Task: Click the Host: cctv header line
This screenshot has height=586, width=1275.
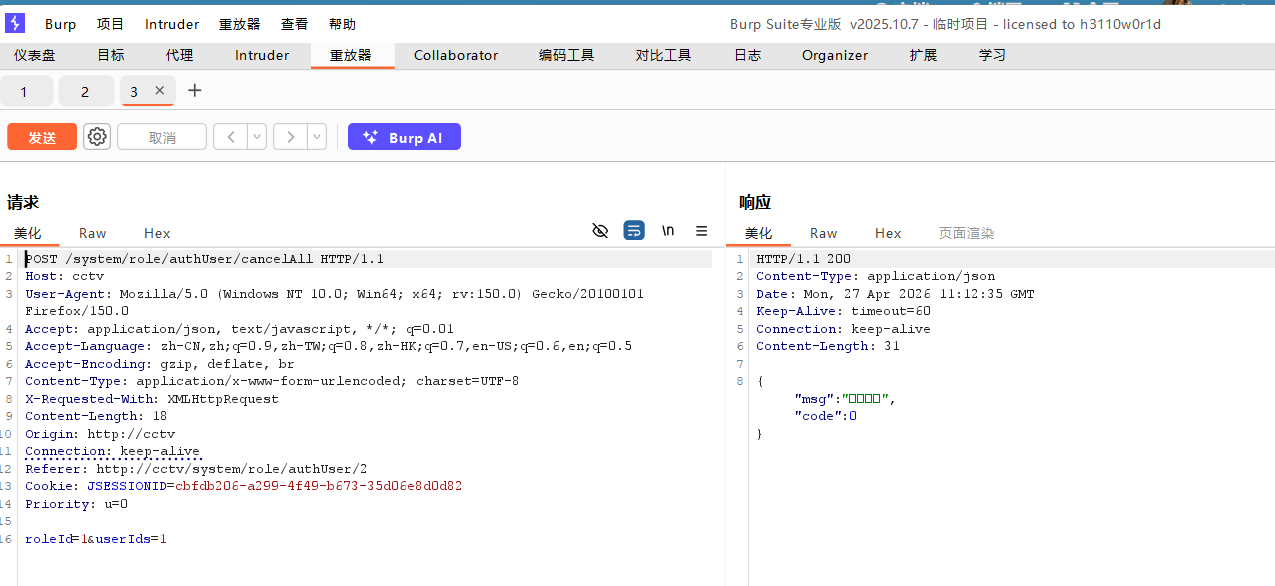Action: click(x=65, y=276)
